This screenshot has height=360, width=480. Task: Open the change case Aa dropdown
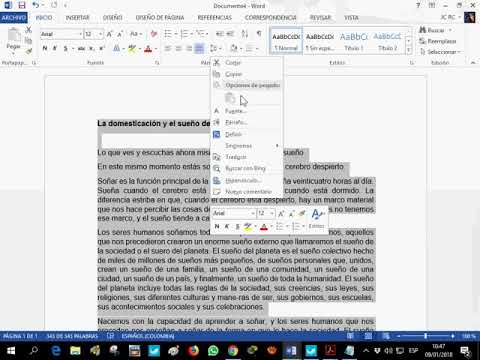136,34
